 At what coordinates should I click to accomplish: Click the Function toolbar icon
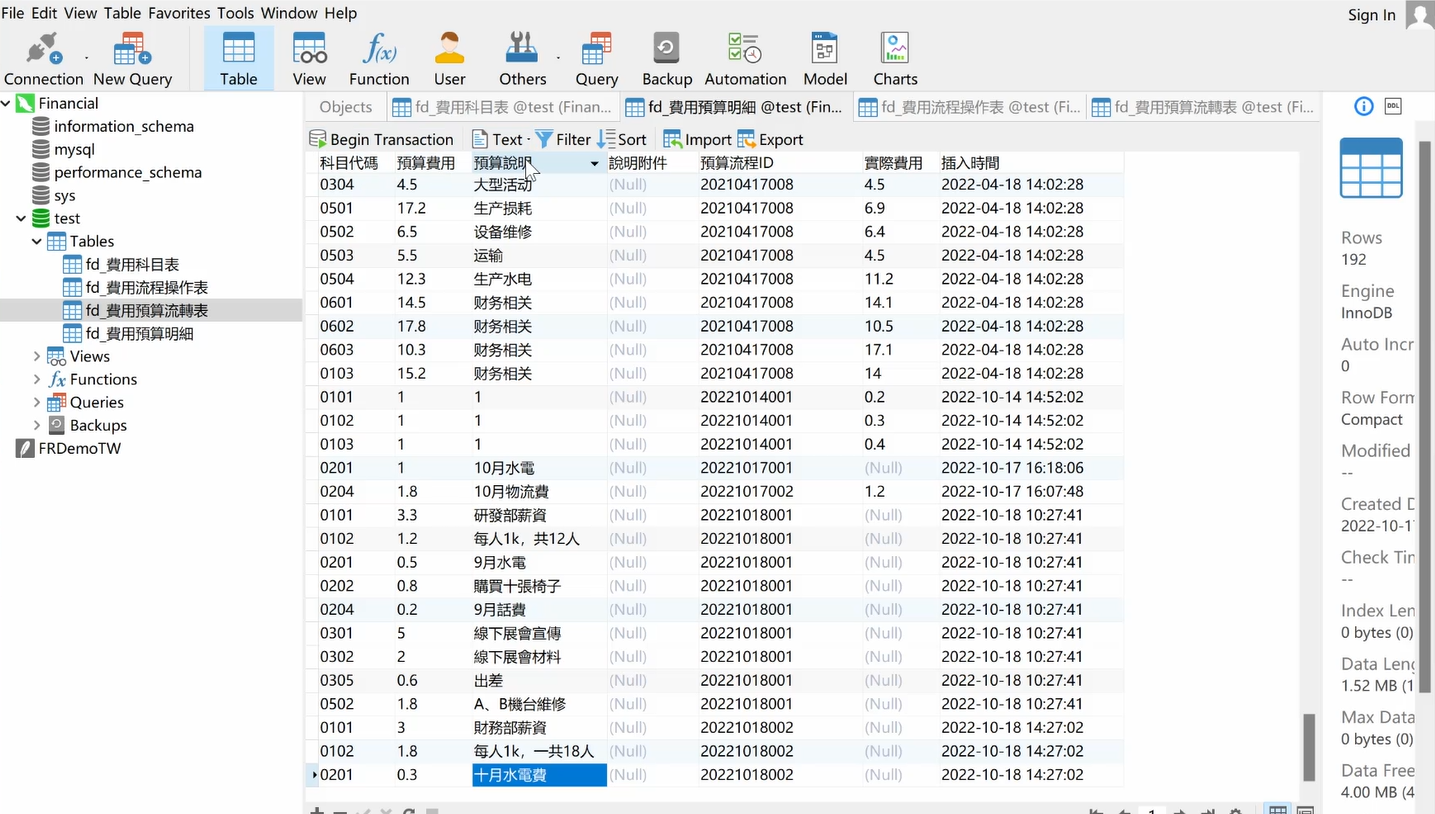coord(379,59)
